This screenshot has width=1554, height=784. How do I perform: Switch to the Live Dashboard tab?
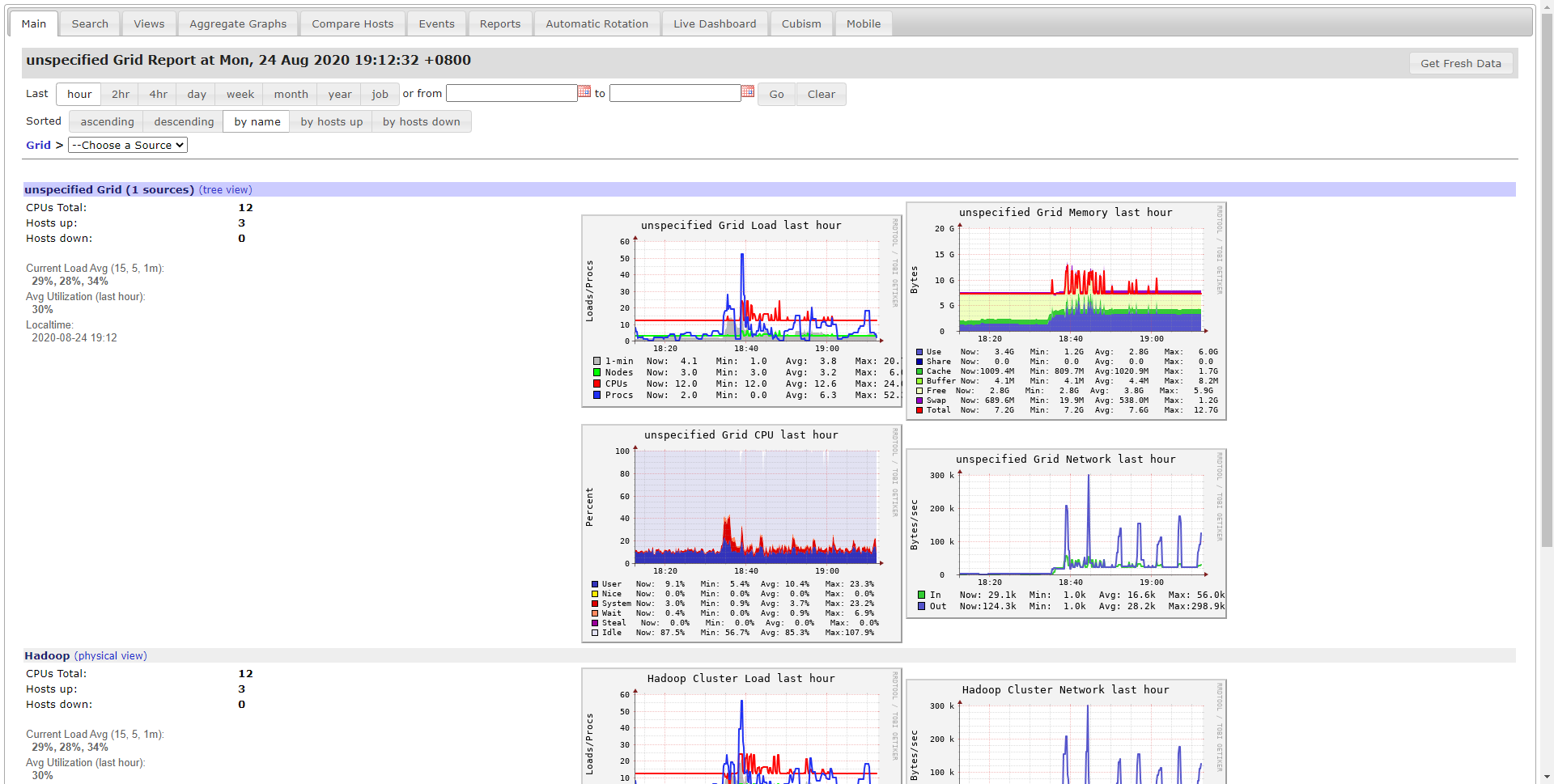point(715,24)
